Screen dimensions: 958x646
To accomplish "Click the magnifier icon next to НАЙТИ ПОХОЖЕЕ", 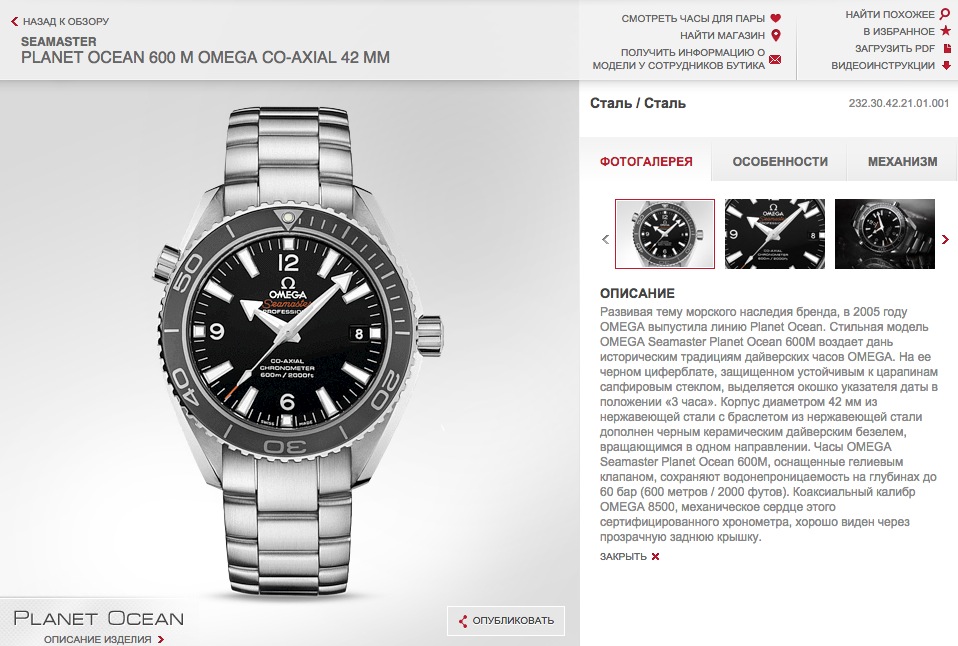I will [x=946, y=14].
